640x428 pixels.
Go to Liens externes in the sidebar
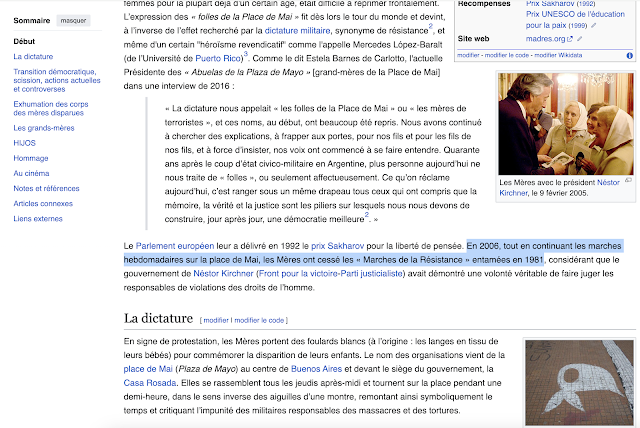tap(38, 218)
